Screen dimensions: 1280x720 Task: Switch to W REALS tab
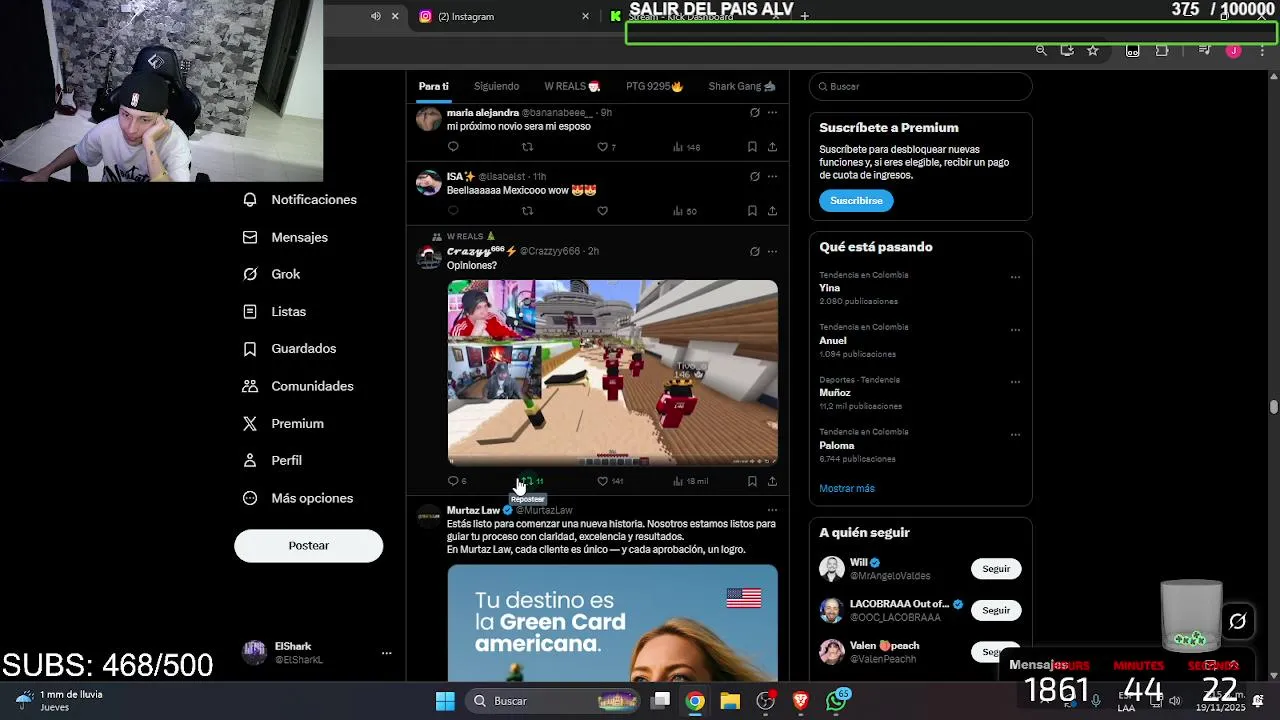572,86
